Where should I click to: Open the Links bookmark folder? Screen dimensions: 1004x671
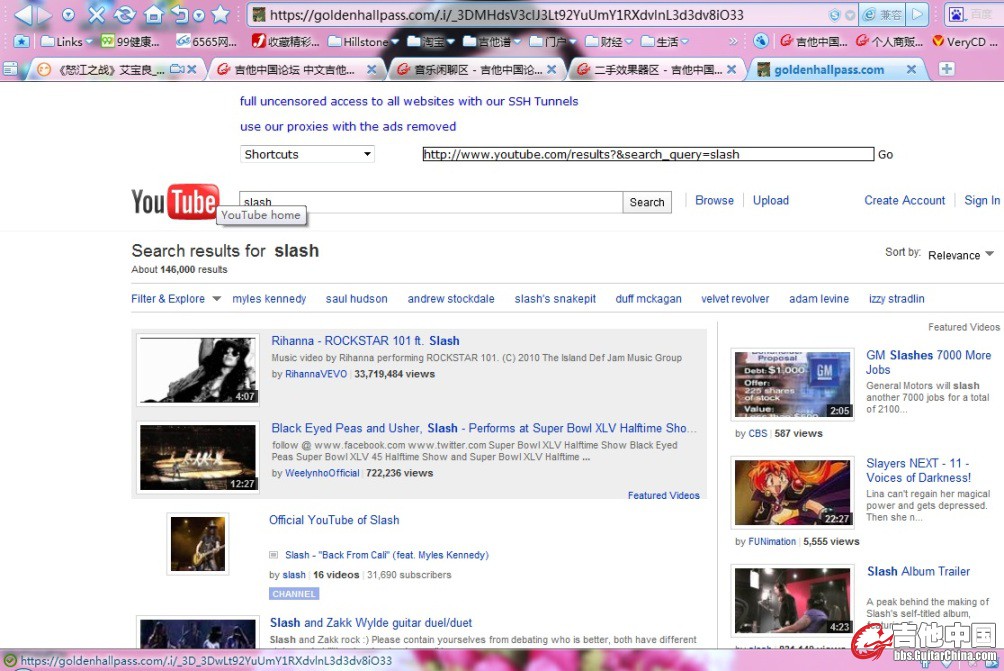(67, 42)
